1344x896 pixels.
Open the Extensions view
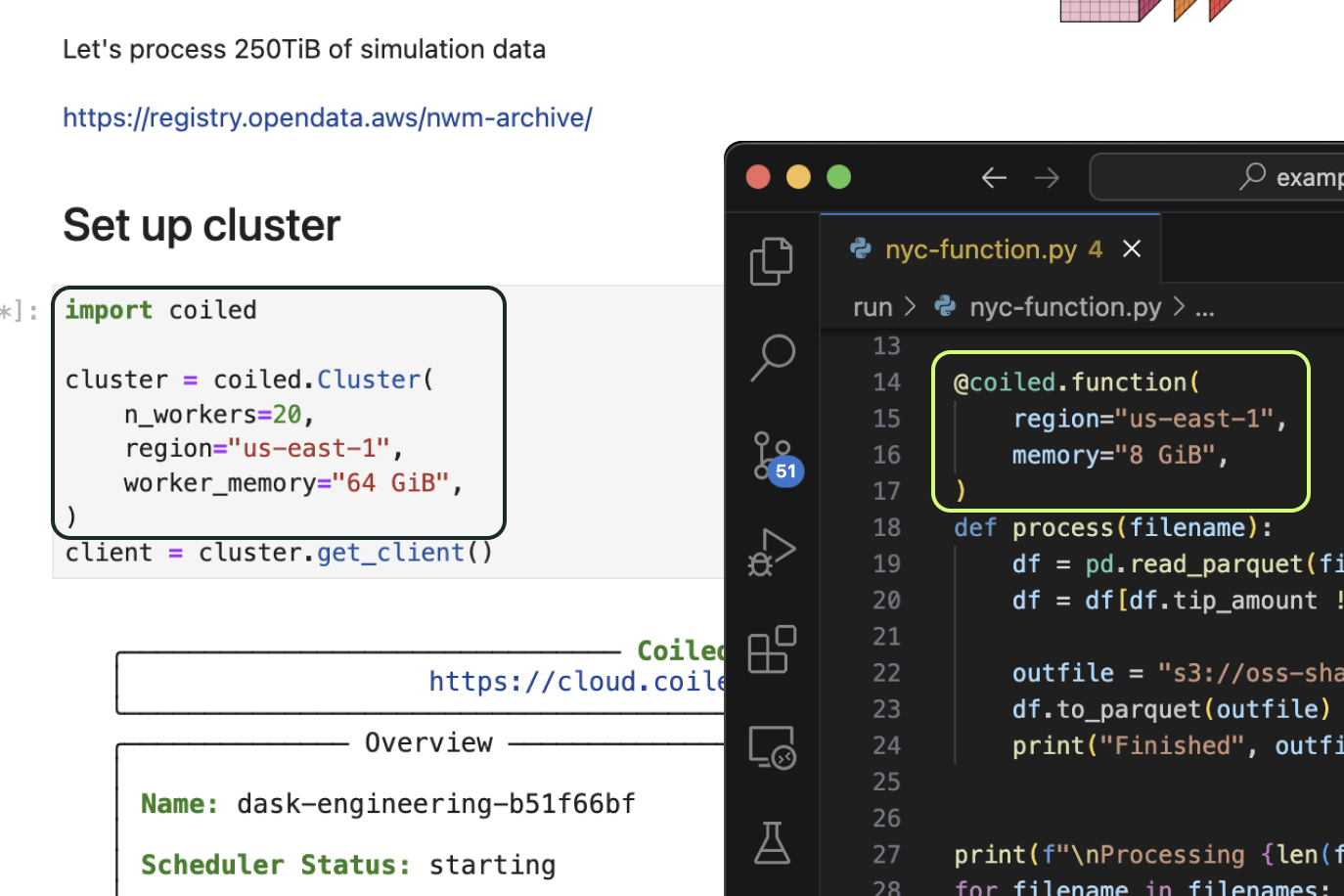pyautogui.click(x=772, y=650)
